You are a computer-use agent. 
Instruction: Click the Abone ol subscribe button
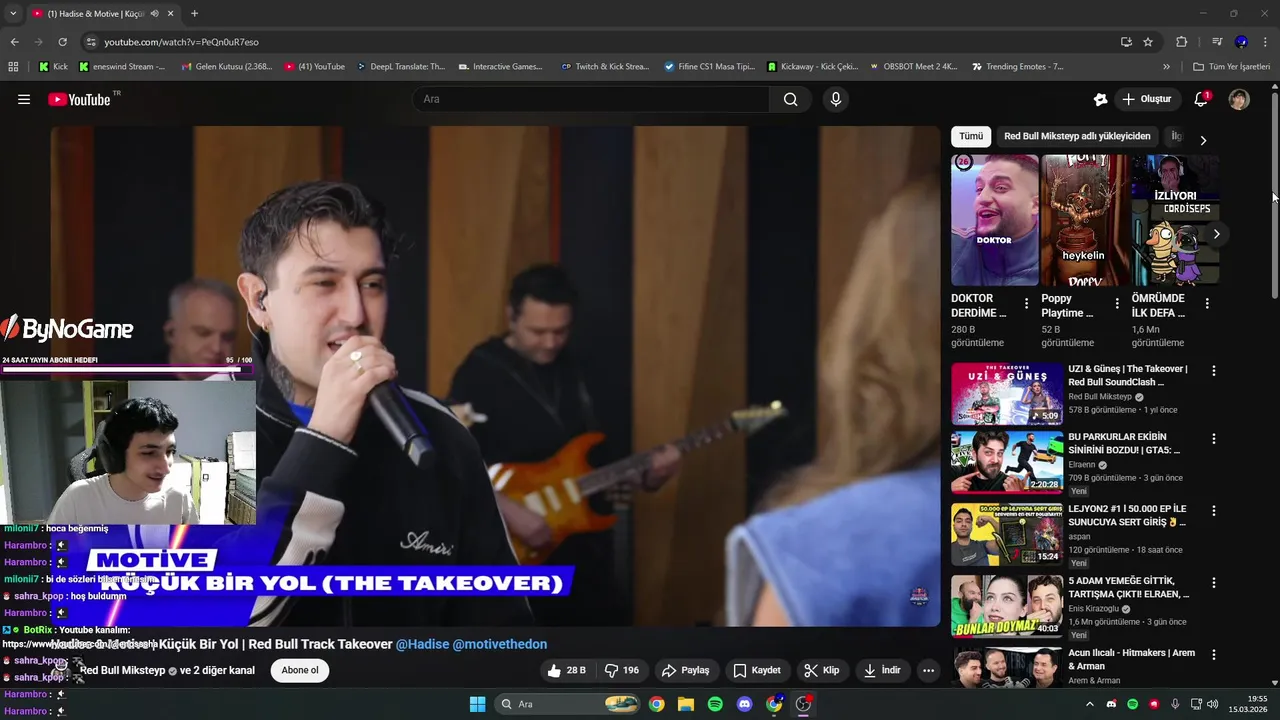pos(300,670)
